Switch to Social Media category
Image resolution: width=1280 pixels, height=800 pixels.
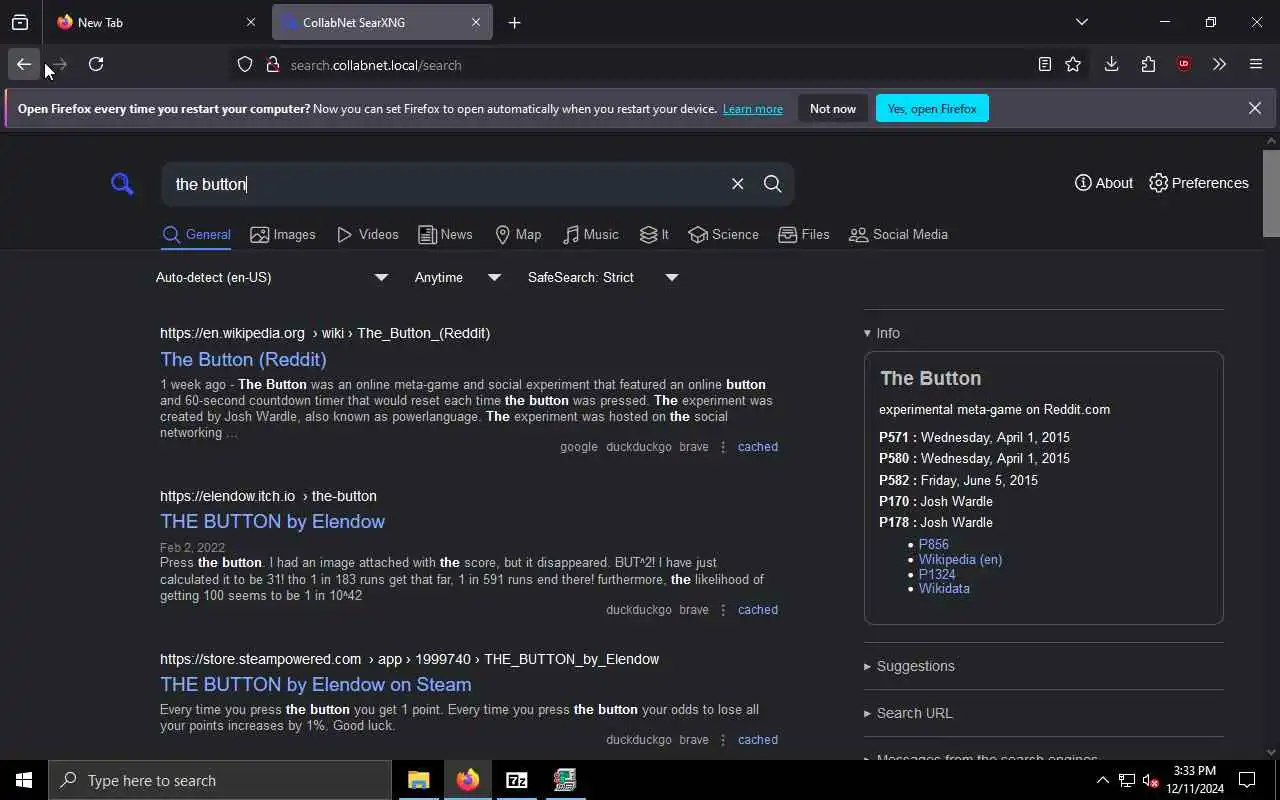click(x=898, y=235)
